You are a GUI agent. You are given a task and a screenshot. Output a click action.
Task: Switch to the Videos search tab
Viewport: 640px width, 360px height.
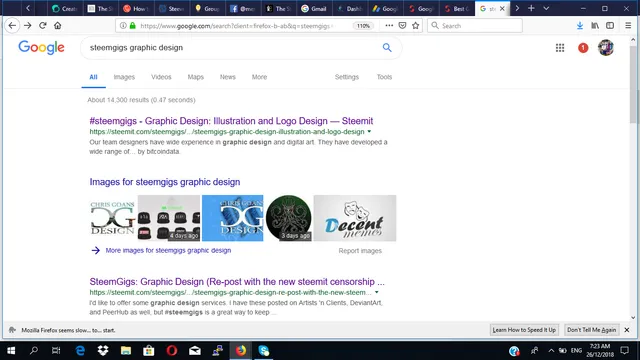[161, 77]
